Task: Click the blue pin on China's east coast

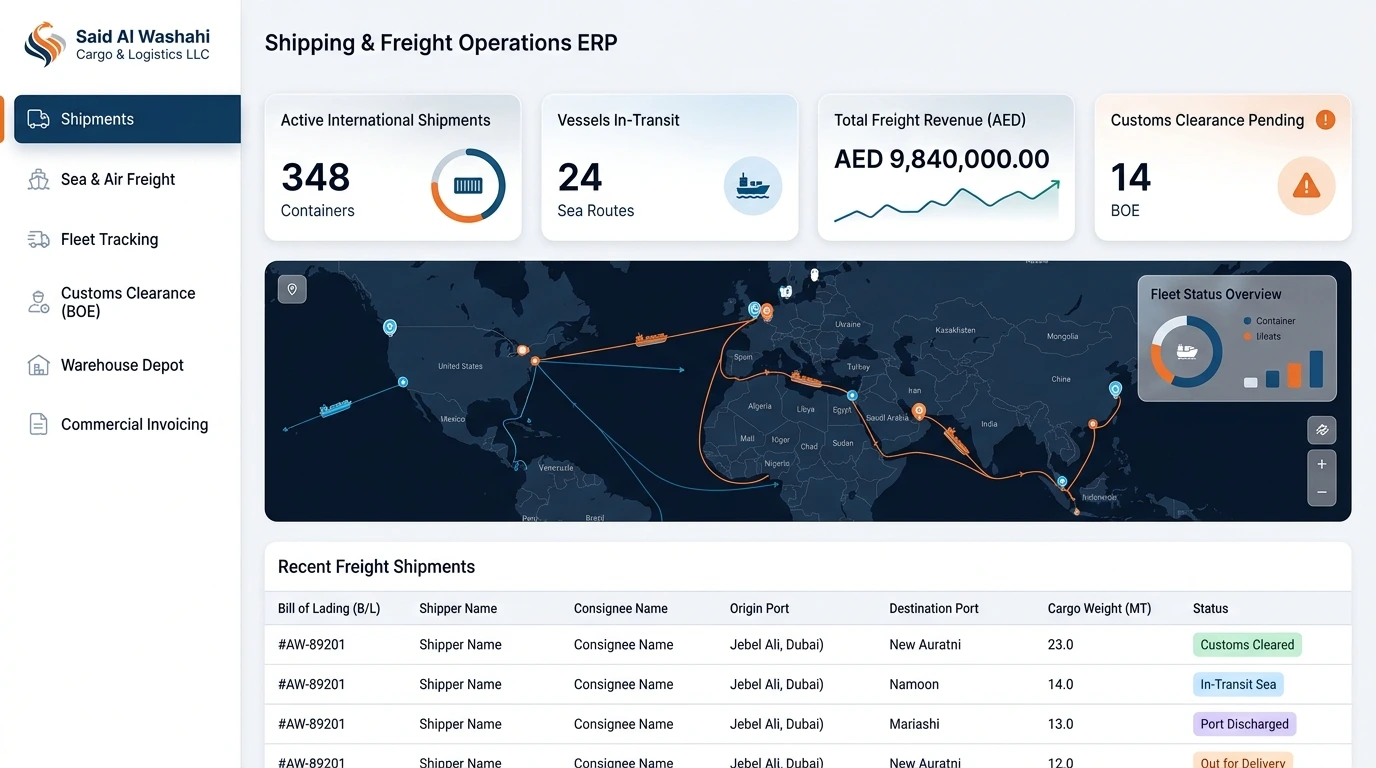Action: click(1115, 389)
